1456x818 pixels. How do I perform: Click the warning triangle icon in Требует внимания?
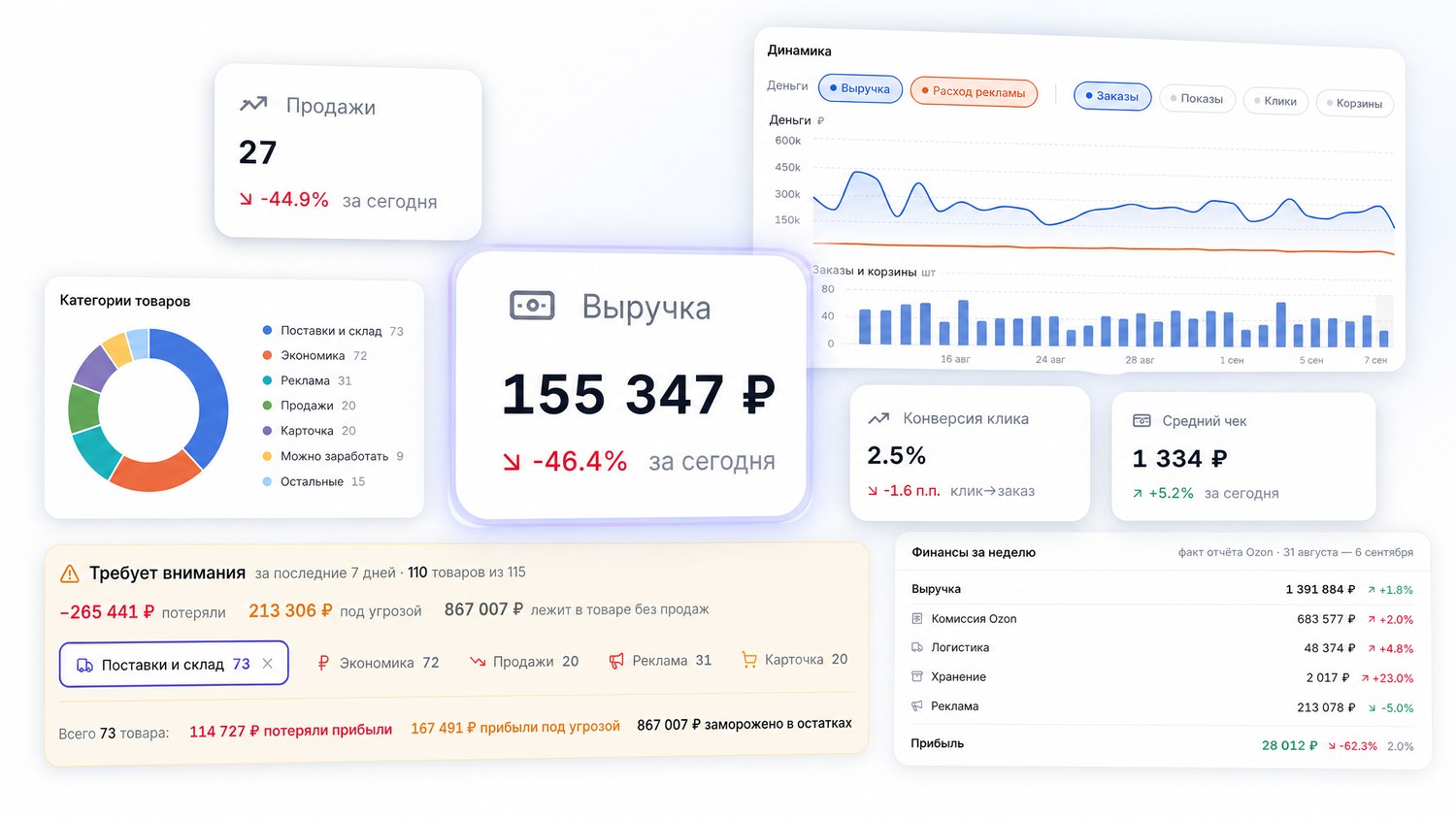(70, 574)
